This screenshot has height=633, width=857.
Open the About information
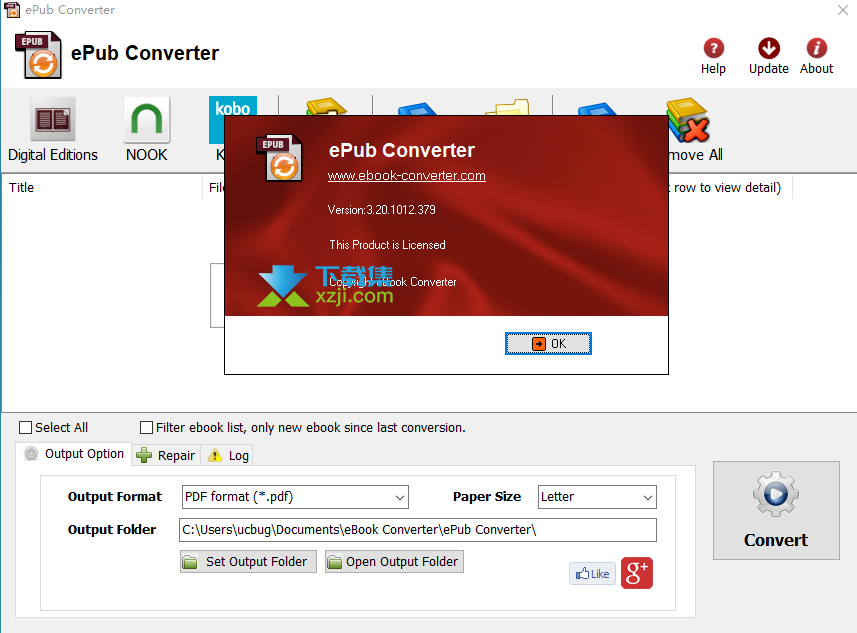point(817,56)
